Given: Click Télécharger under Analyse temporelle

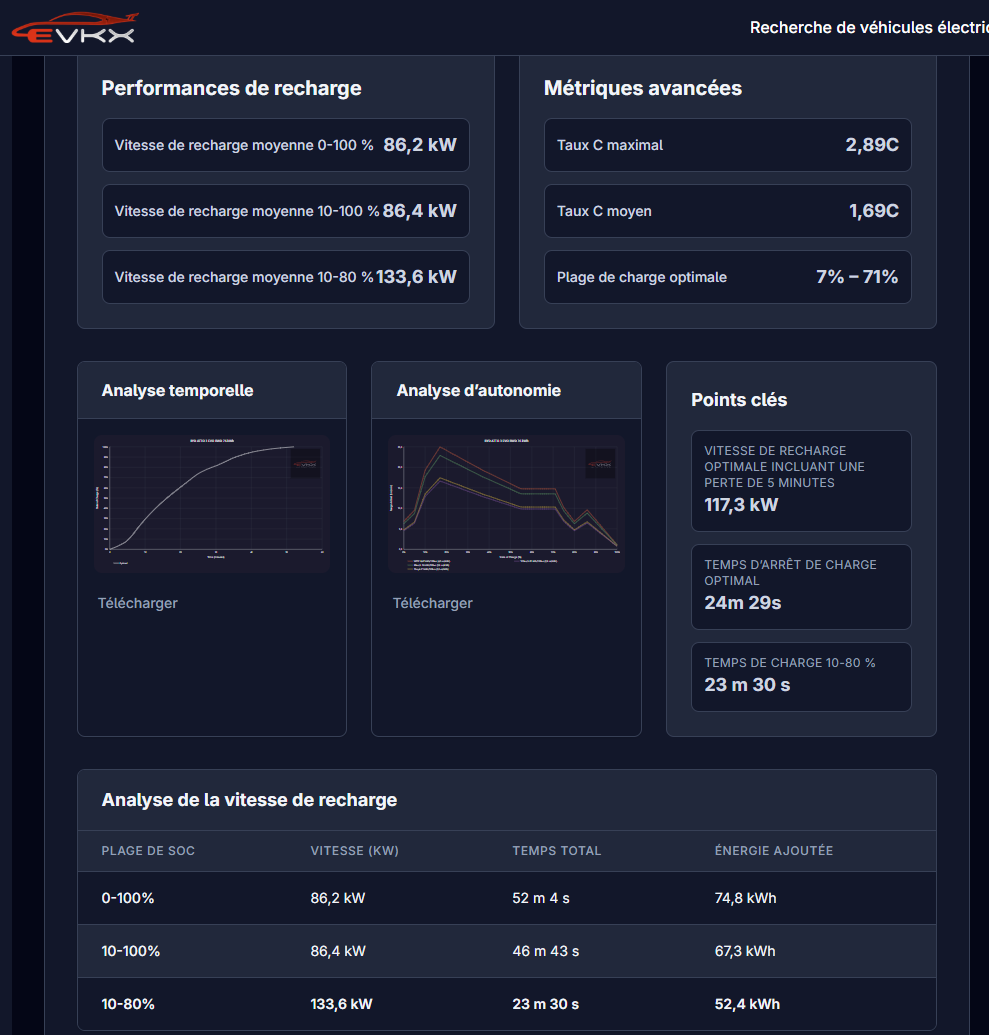Looking at the screenshot, I should [x=137, y=603].
